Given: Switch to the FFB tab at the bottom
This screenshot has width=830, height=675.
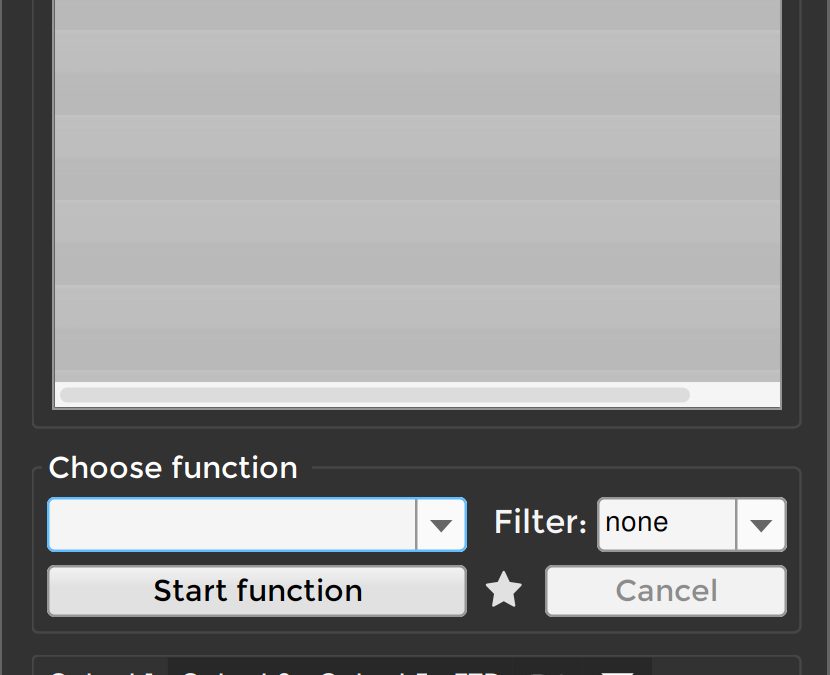Looking at the screenshot, I should coord(478,670).
